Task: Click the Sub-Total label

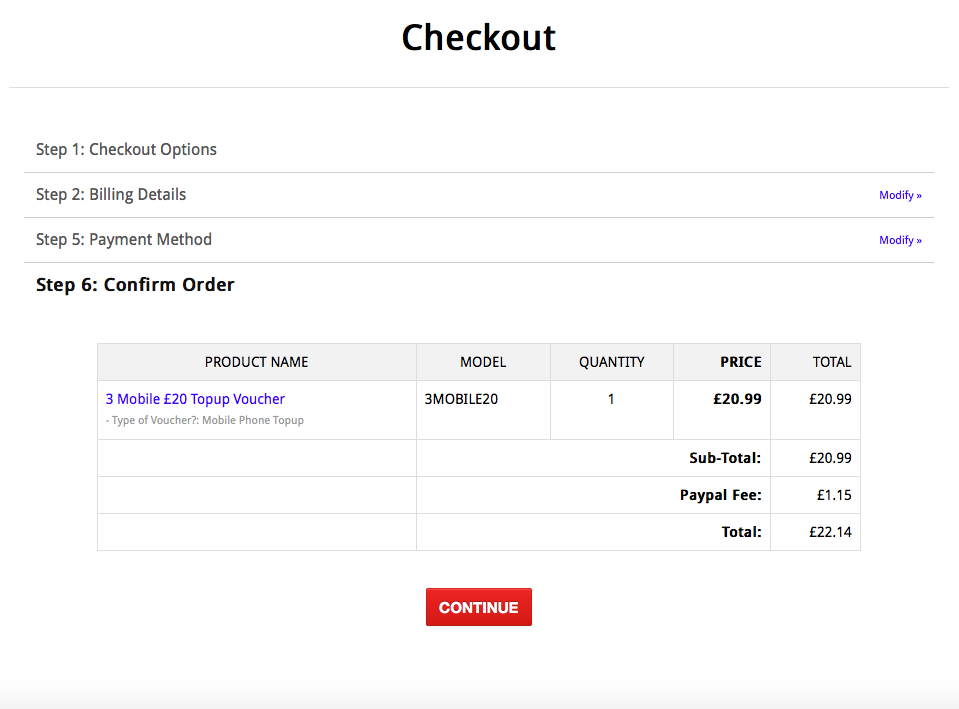Action: 725,458
